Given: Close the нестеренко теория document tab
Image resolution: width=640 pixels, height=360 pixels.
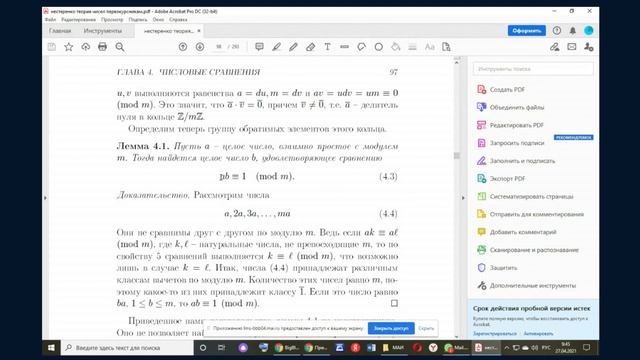Looking at the screenshot, I should pos(199,31).
